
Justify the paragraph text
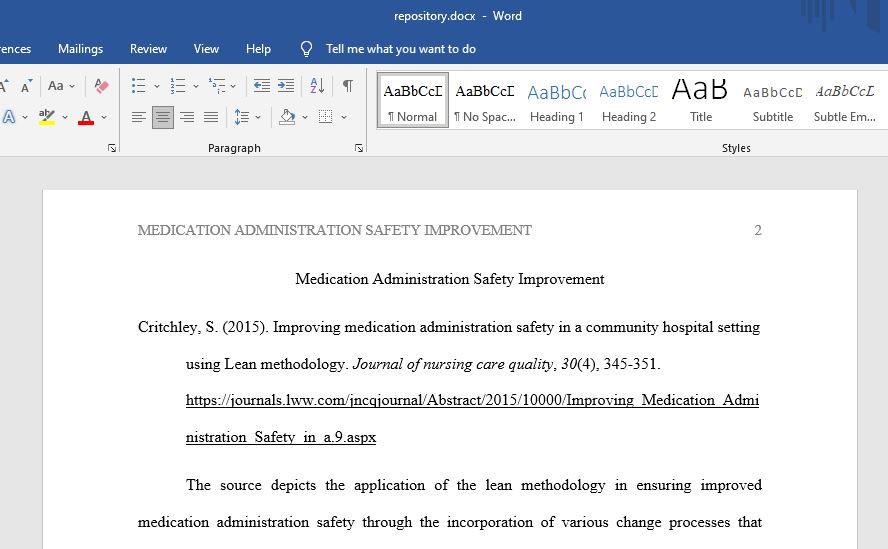point(211,117)
